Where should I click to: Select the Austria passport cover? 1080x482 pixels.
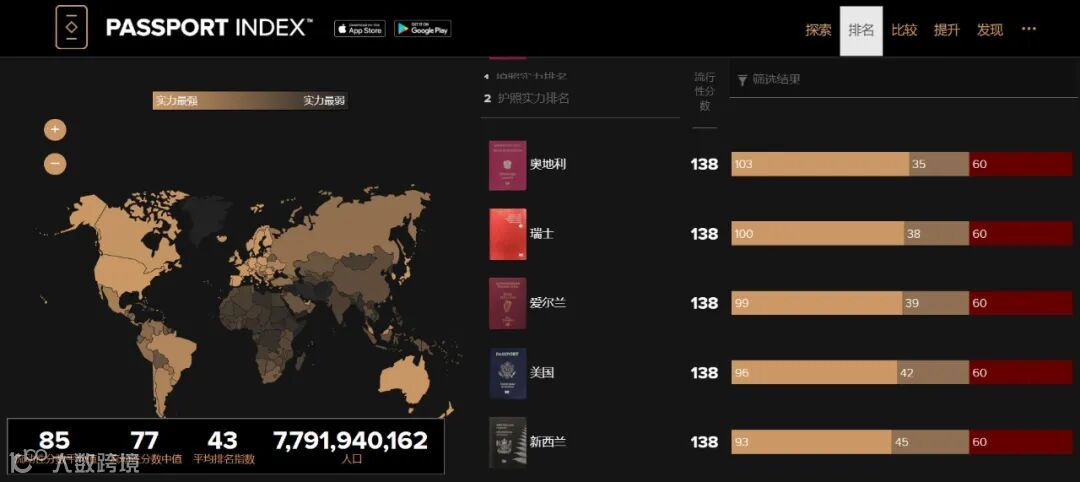click(508, 165)
